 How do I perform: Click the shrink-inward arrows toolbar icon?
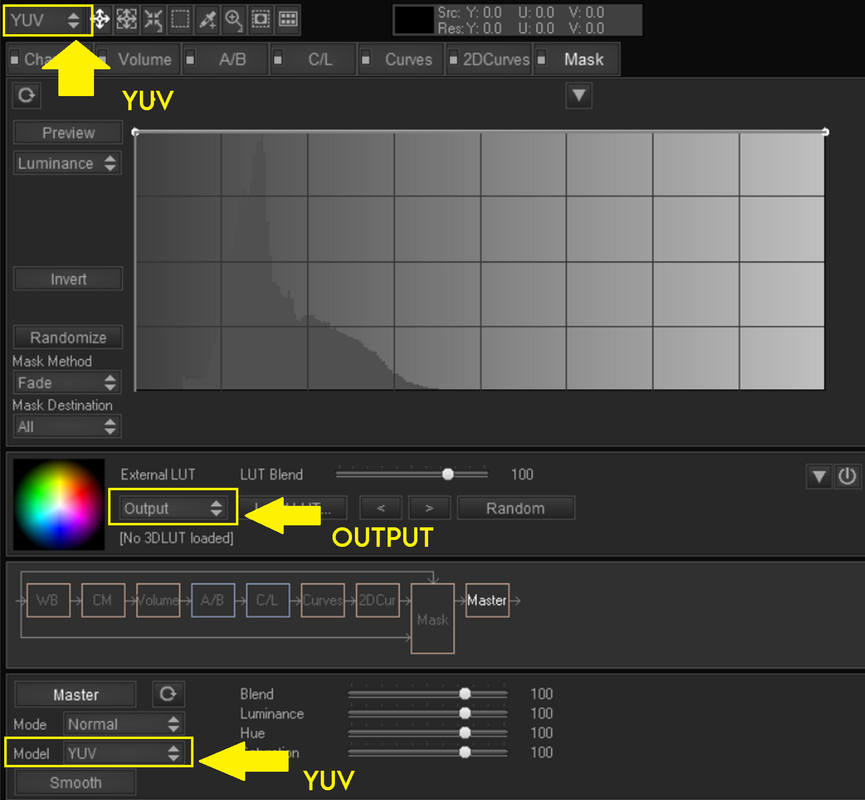click(x=153, y=20)
